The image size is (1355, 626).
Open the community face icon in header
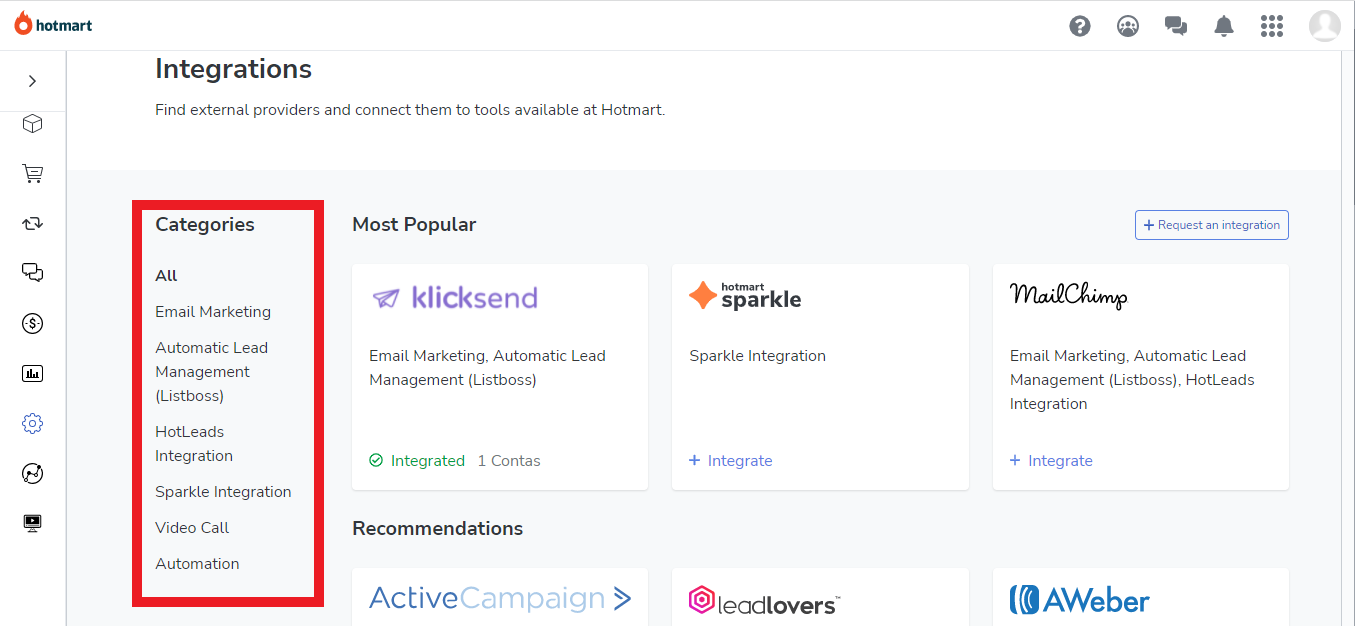[1128, 26]
